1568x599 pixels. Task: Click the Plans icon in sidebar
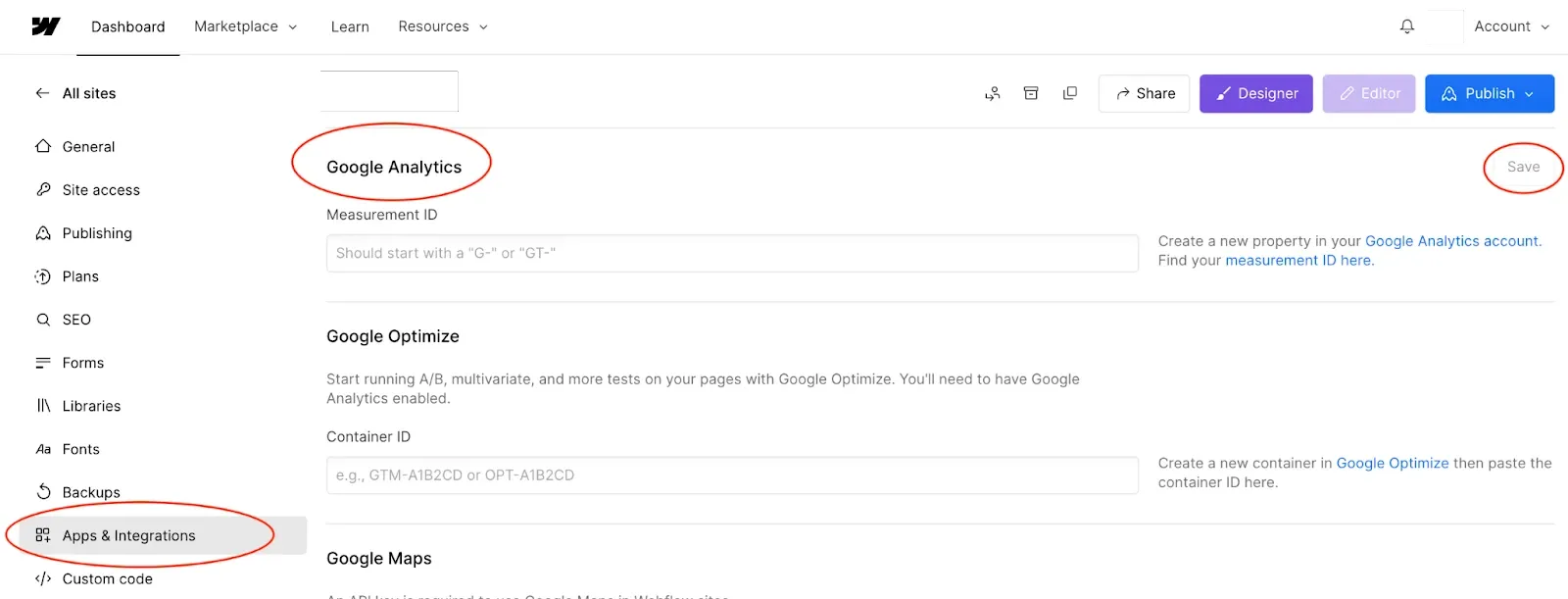[x=43, y=276]
